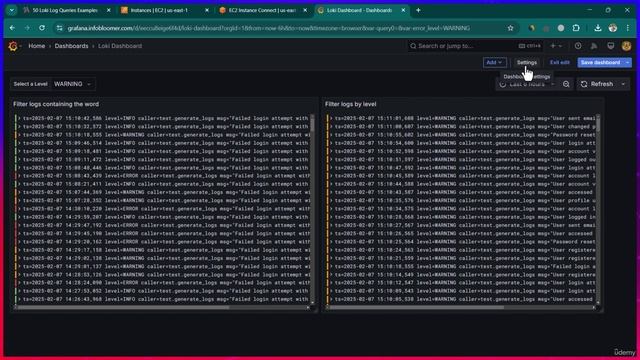
Task: Open browser extensions puzzle icon
Action: point(576,28)
